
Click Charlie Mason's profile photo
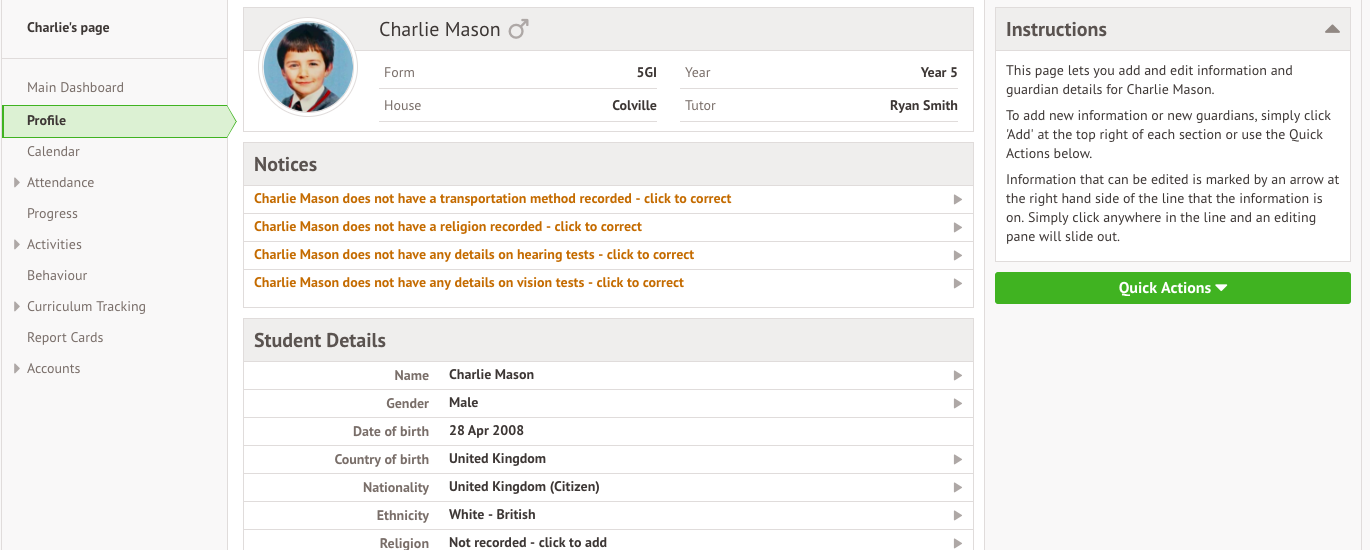(x=308, y=68)
